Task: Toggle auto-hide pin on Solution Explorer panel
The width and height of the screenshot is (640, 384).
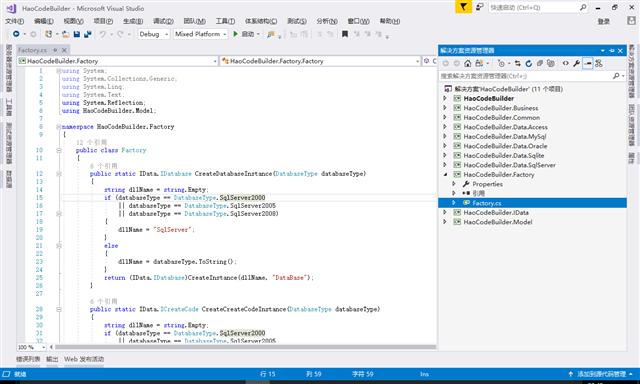Action: [611, 51]
